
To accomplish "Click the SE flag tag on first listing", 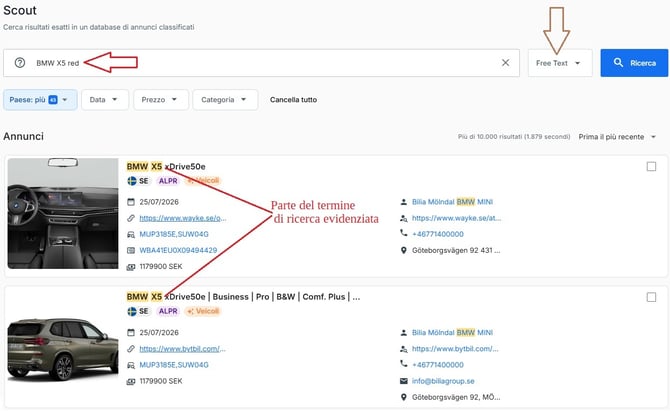I will pos(138,181).
